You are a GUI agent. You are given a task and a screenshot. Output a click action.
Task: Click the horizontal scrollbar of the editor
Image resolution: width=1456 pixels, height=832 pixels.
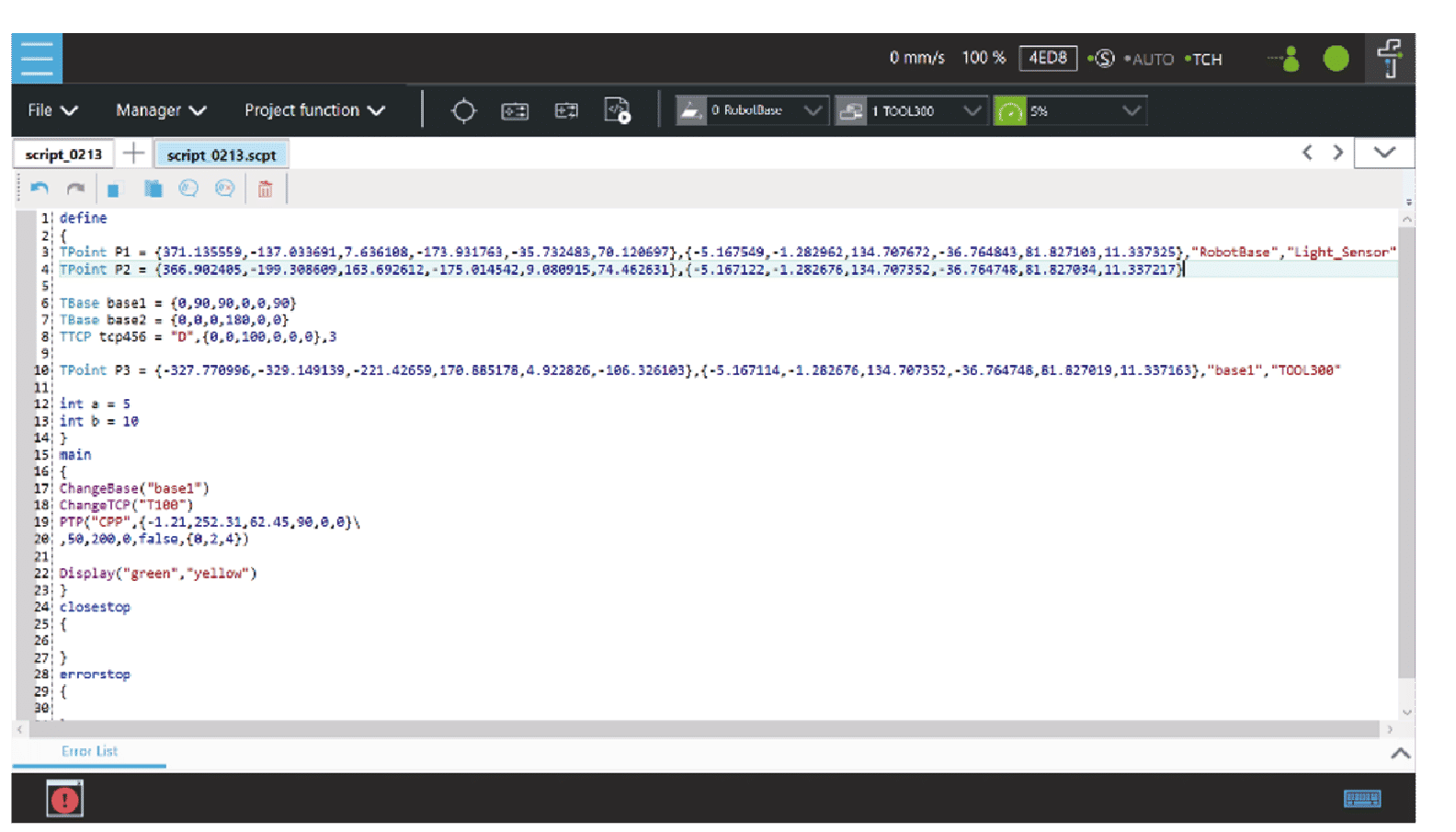[703, 729]
